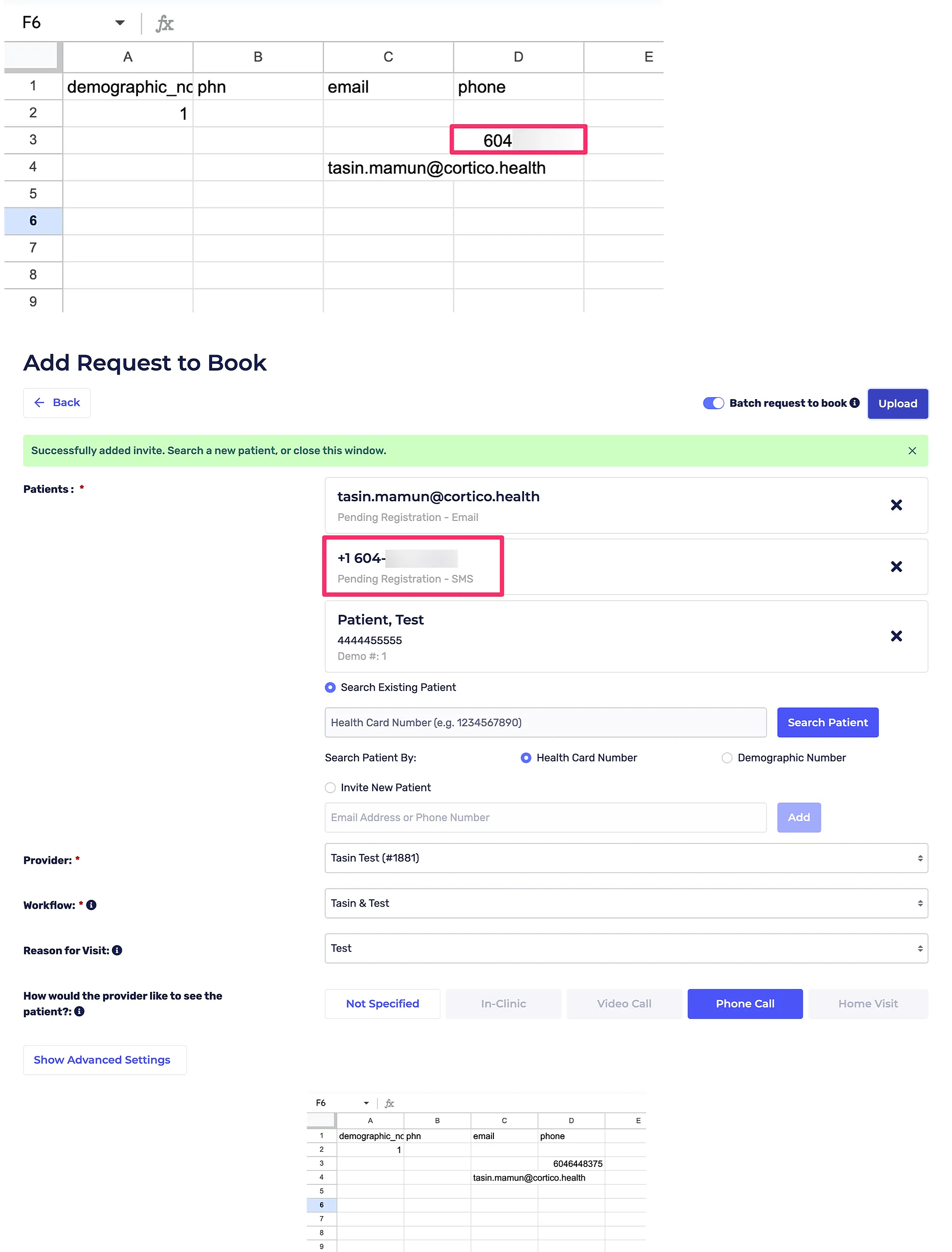Choose the Phone Call visit type

point(745,1004)
